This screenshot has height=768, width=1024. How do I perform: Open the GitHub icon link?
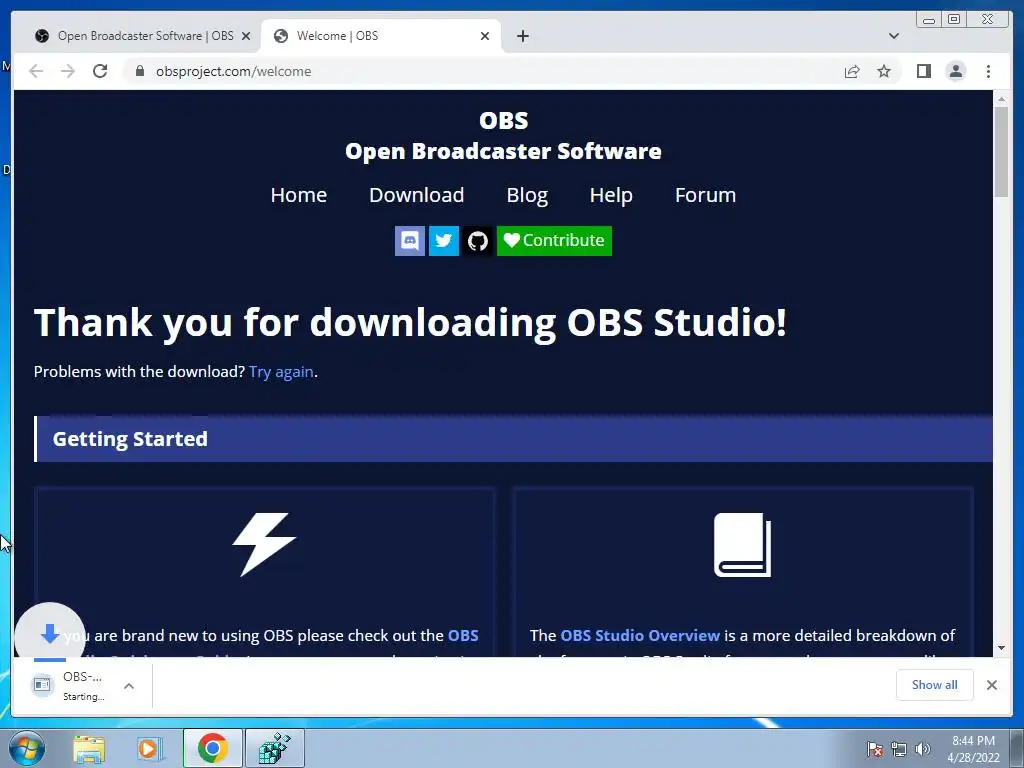[x=477, y=241]
